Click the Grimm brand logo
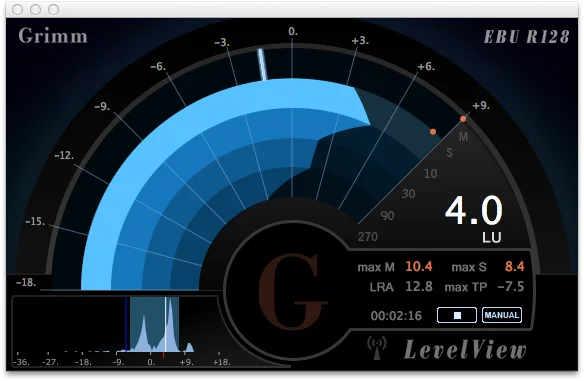The image size is (584, 381). 53,36
